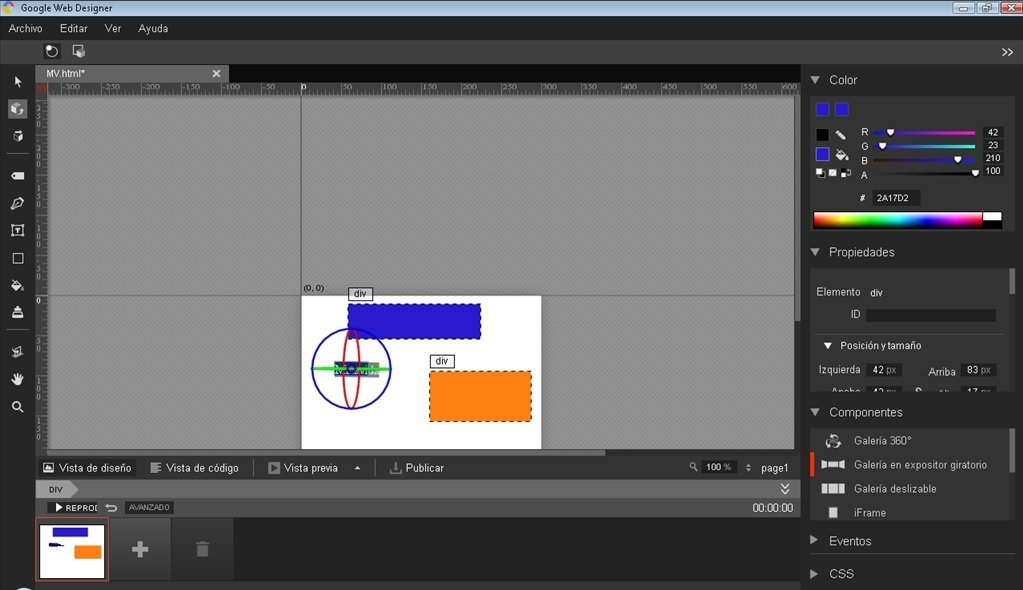Click the stroke pencil icon in Color panel

[x=841, y=135]
